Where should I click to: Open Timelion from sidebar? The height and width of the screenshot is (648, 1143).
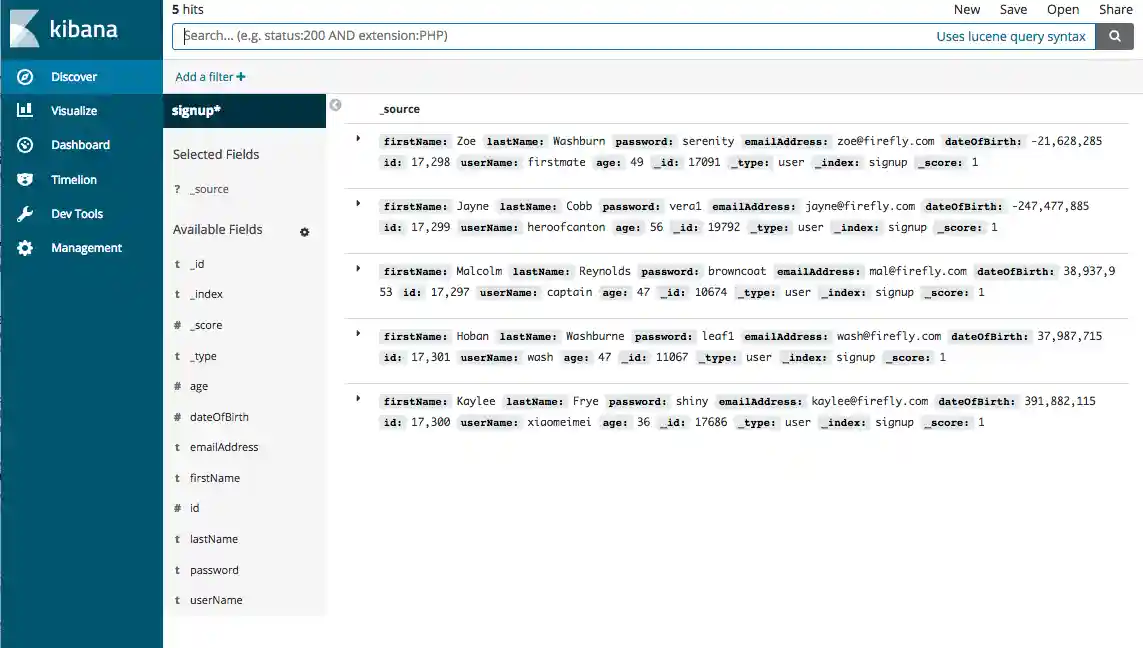pos(74,180)
